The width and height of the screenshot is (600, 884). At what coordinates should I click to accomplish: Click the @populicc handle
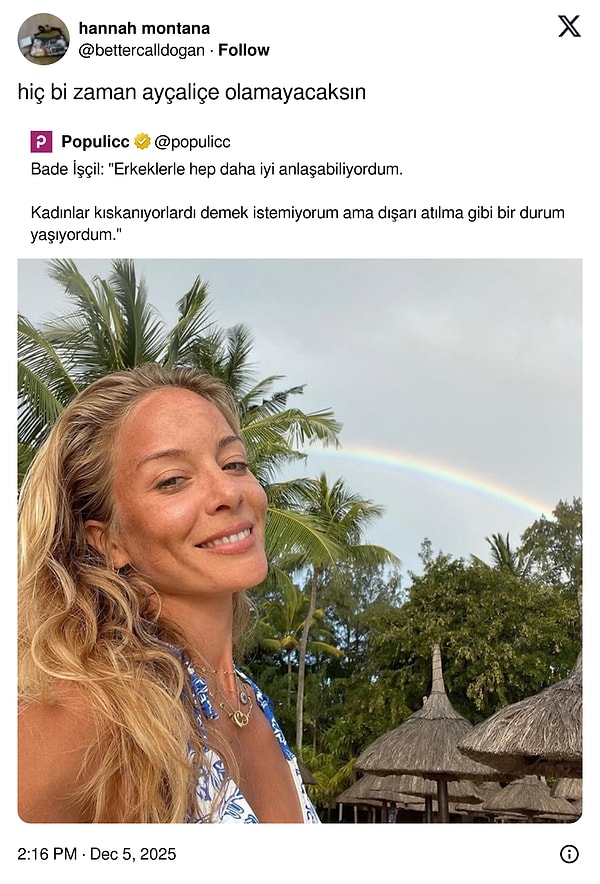tap(192, 142)
